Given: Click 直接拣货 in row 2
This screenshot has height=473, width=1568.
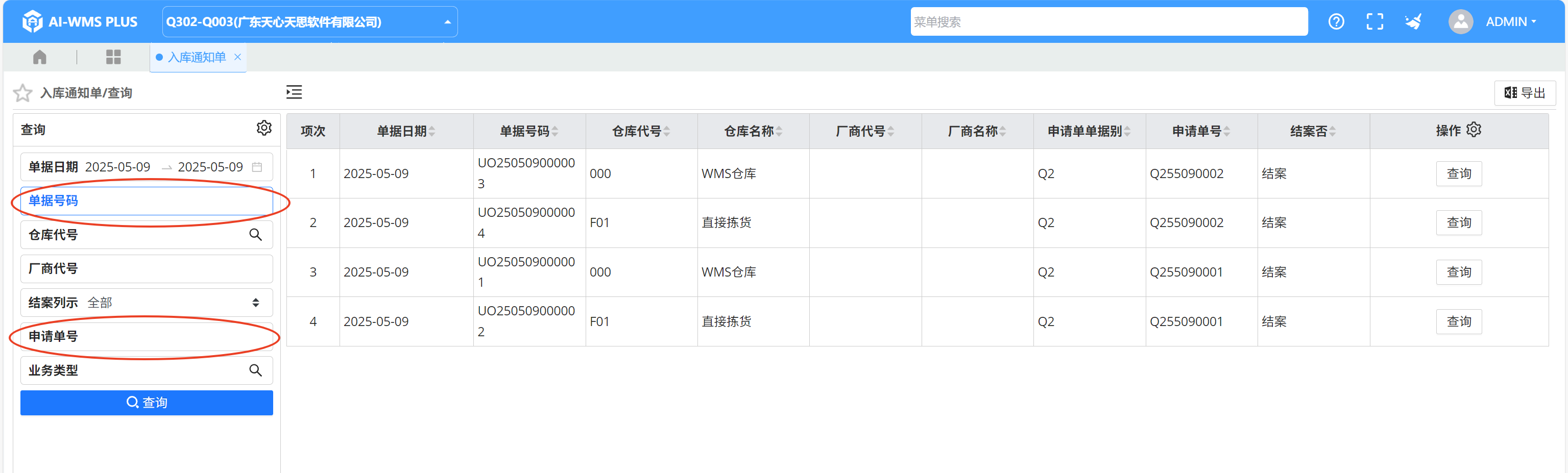Looking at the screenshot, I should coord(726,223).
